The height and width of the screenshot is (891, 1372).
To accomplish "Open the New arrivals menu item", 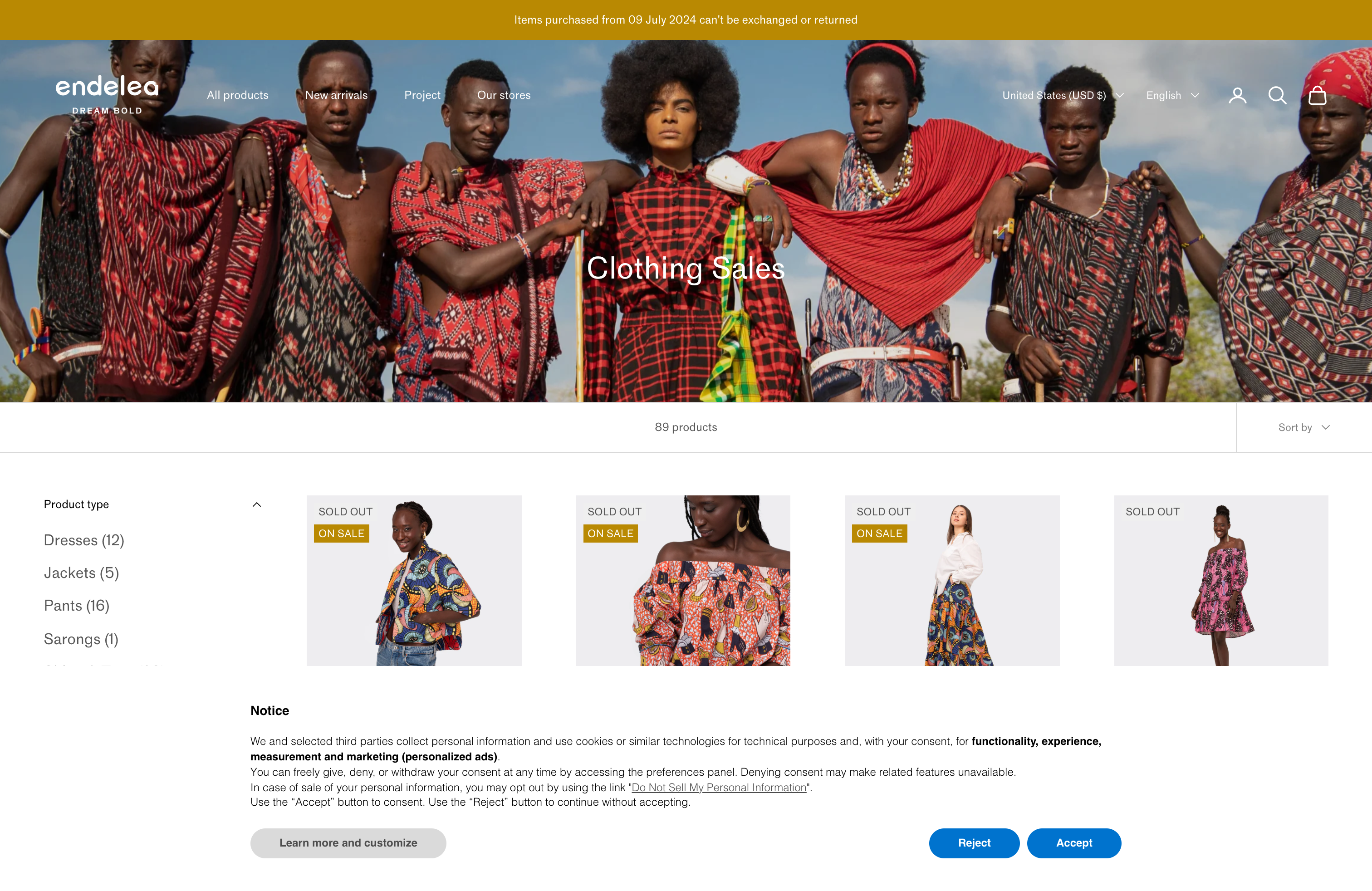I will [336, 95].
